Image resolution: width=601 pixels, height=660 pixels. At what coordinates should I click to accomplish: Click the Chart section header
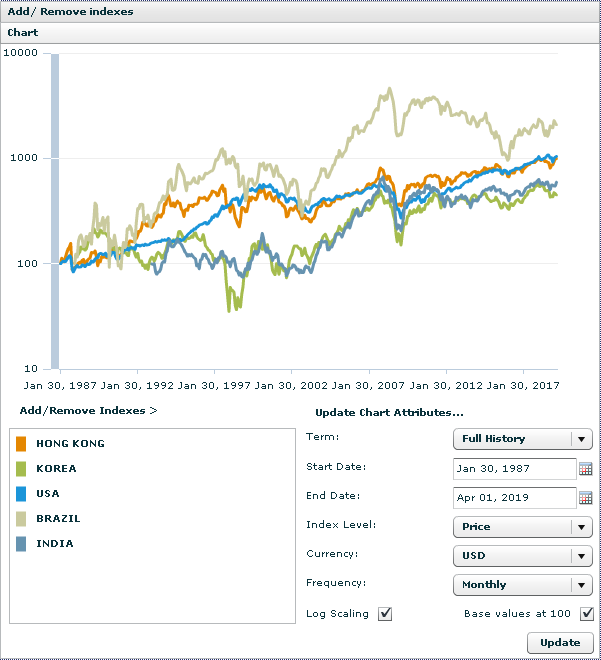23,33
